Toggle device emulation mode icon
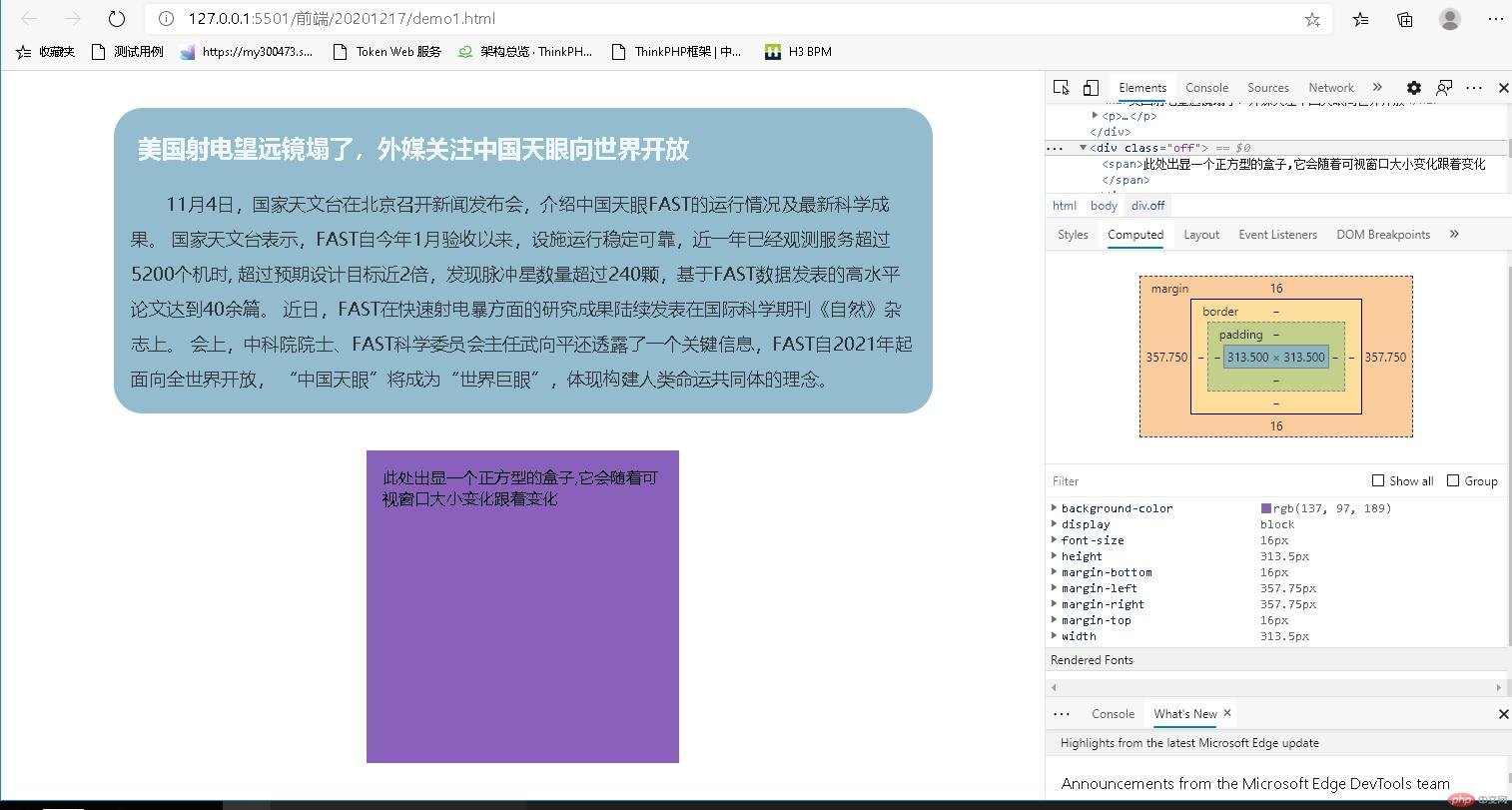Screen dimensions: 1512x810 pos(1091,88)
